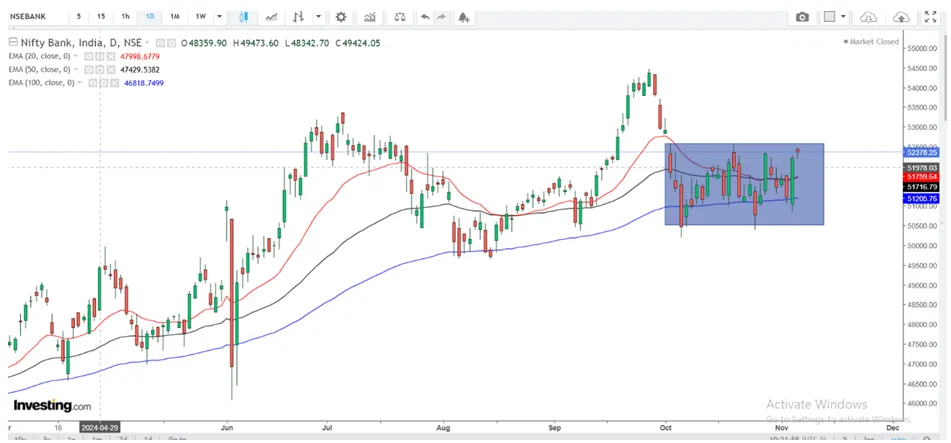The height and width of the screenshot is (443, 951).
Task: Open the EMA (100, close, 0) dropdown arrow
Action: pyautogui.click(x=79, y=83)
